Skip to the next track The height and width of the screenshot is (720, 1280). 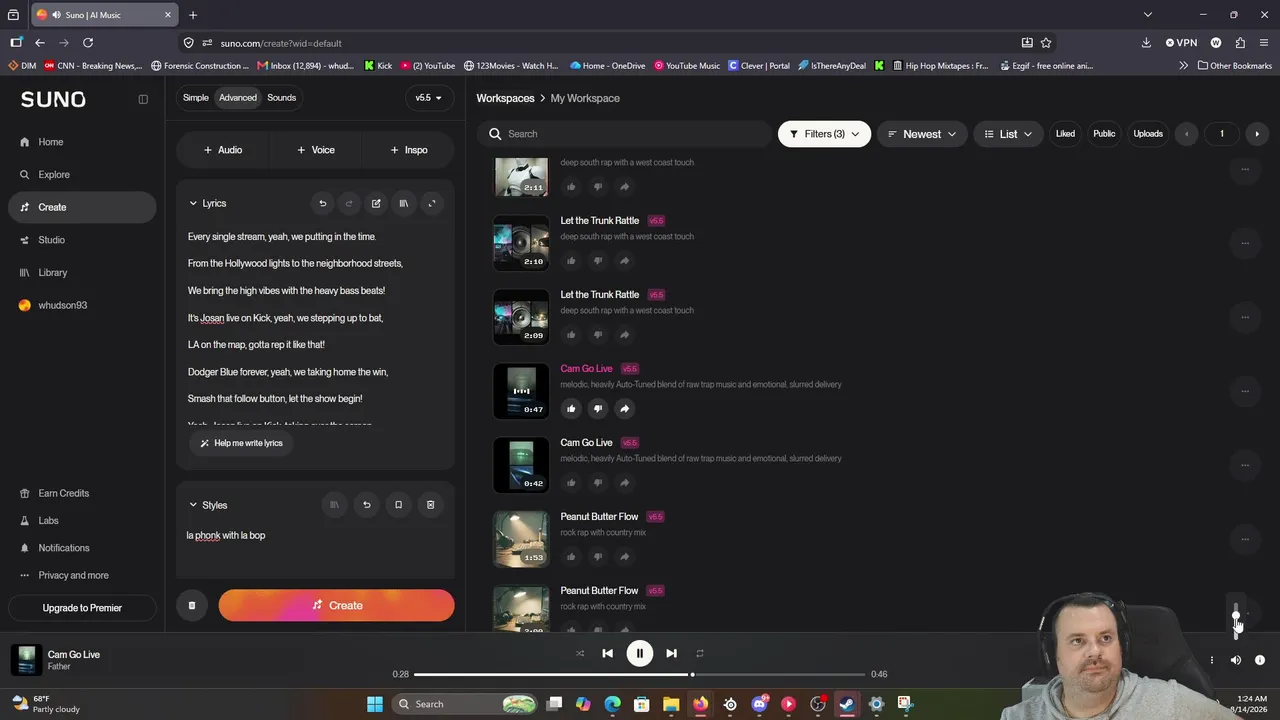(671, 653)
